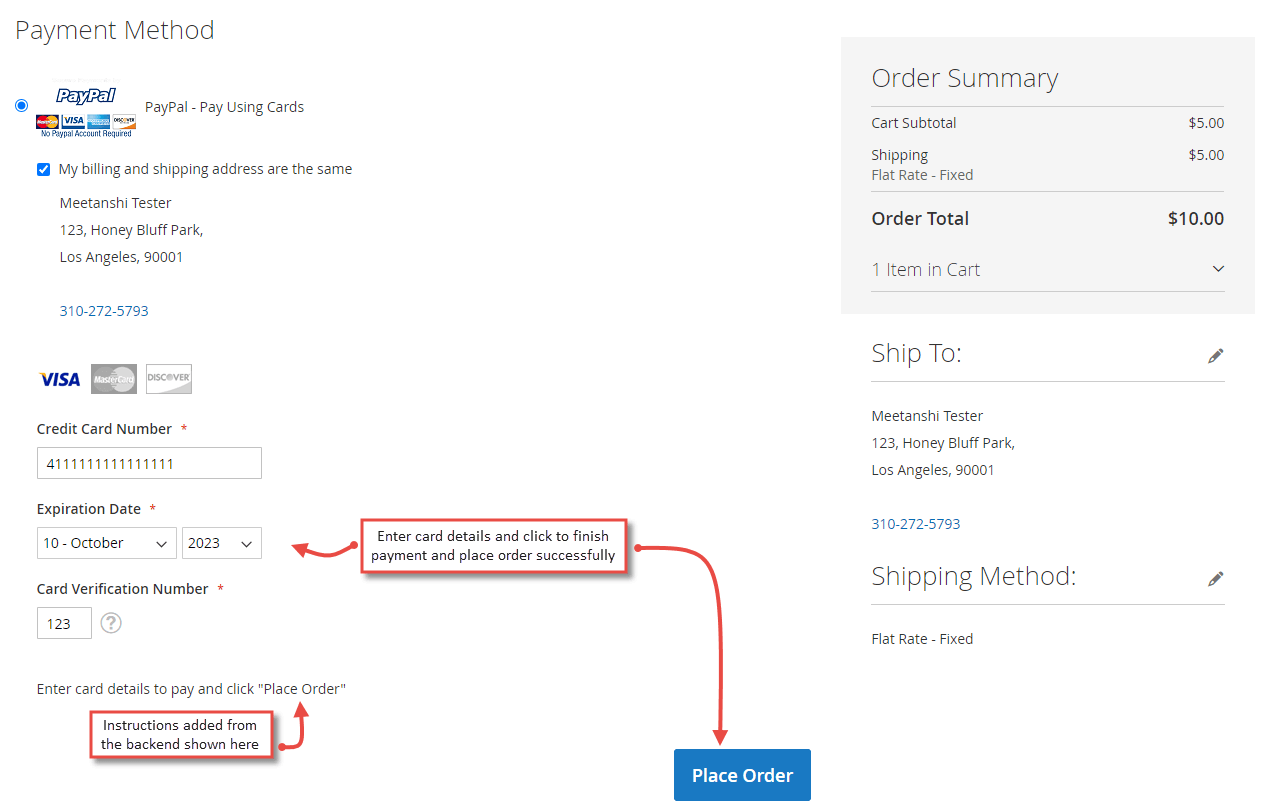Click the Place Order button
This screenshot has width=1266, height=811.
742,774
